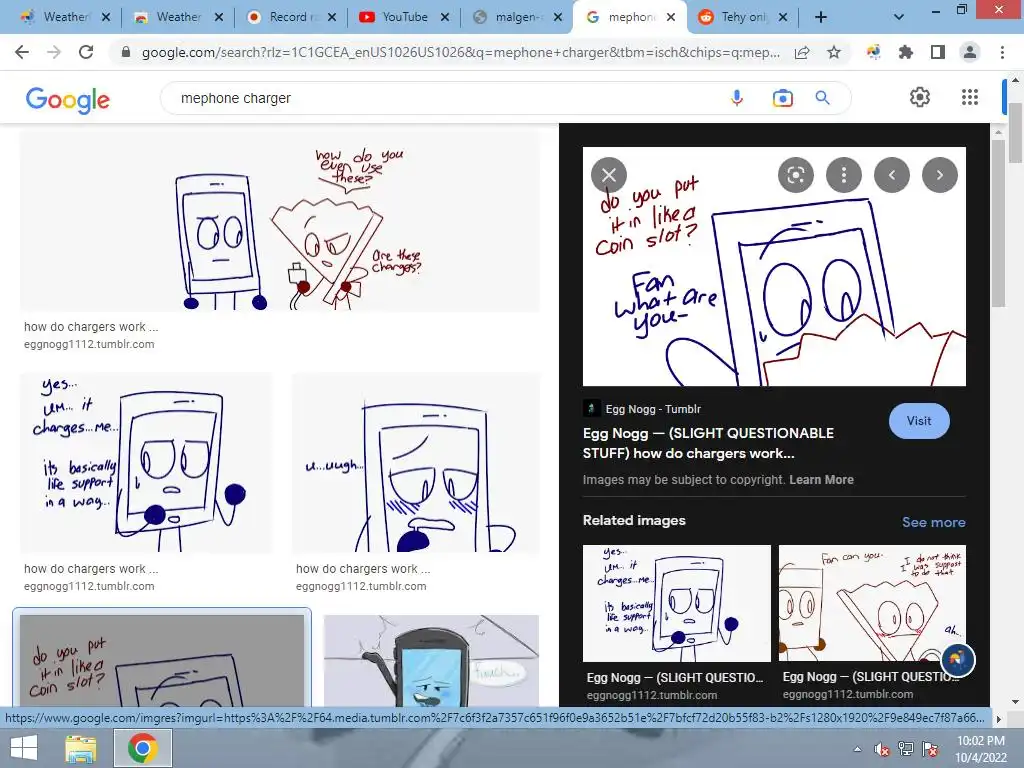This screenshot has width=1024, height=768.
Task: Open Egg Nogg - Tumblr source link
Action: pyautogui.click(x=652, y=409)
